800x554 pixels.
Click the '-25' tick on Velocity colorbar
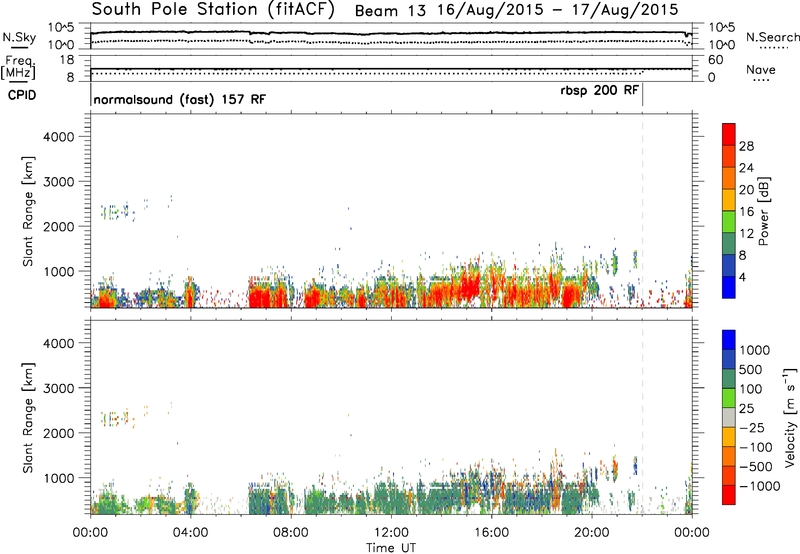click(753, 427)
